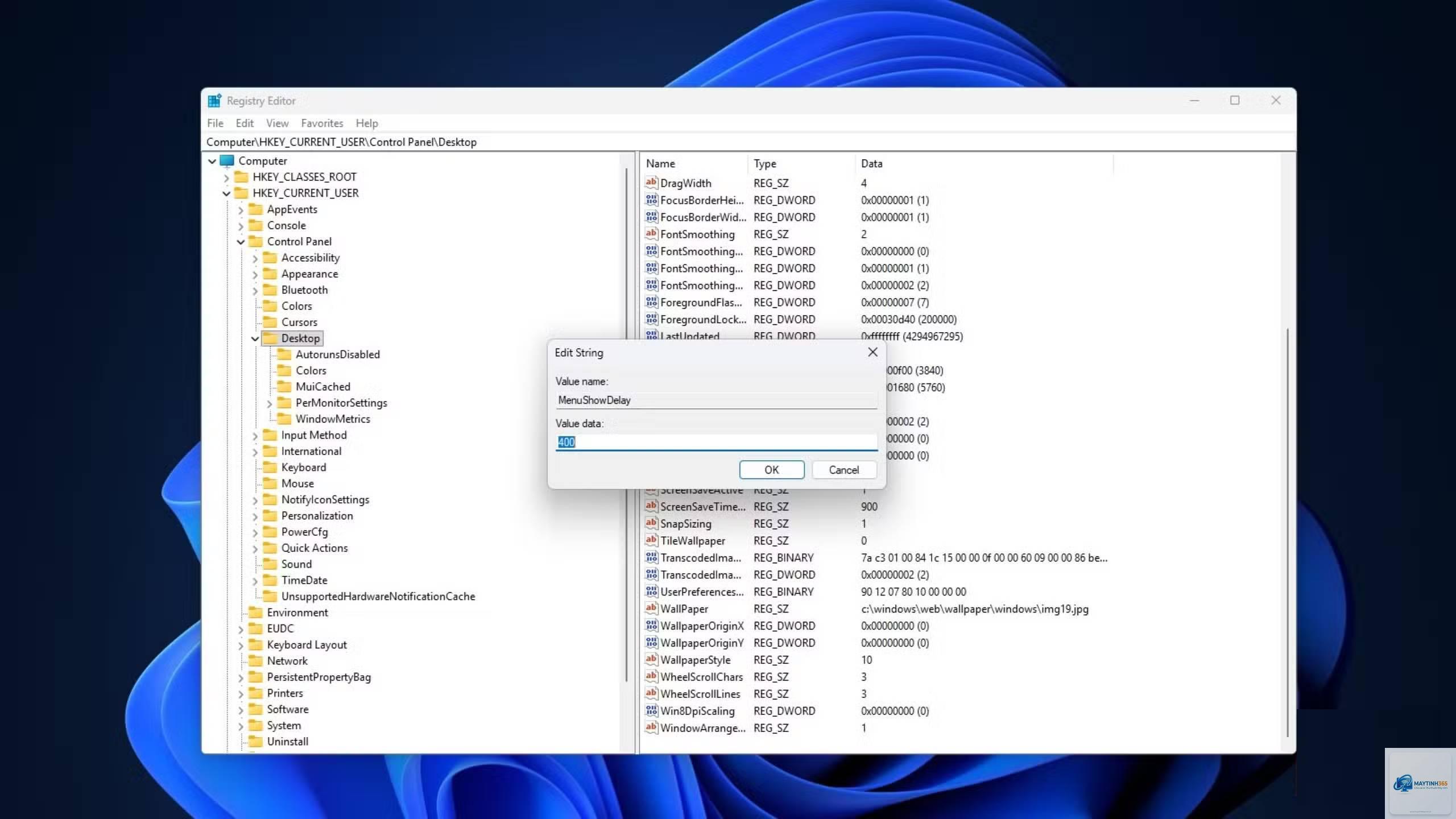The height and width of the screenshot is (819, 1456).
Task: Click the UserPreferences... binary icon
Action: (651, 591)
